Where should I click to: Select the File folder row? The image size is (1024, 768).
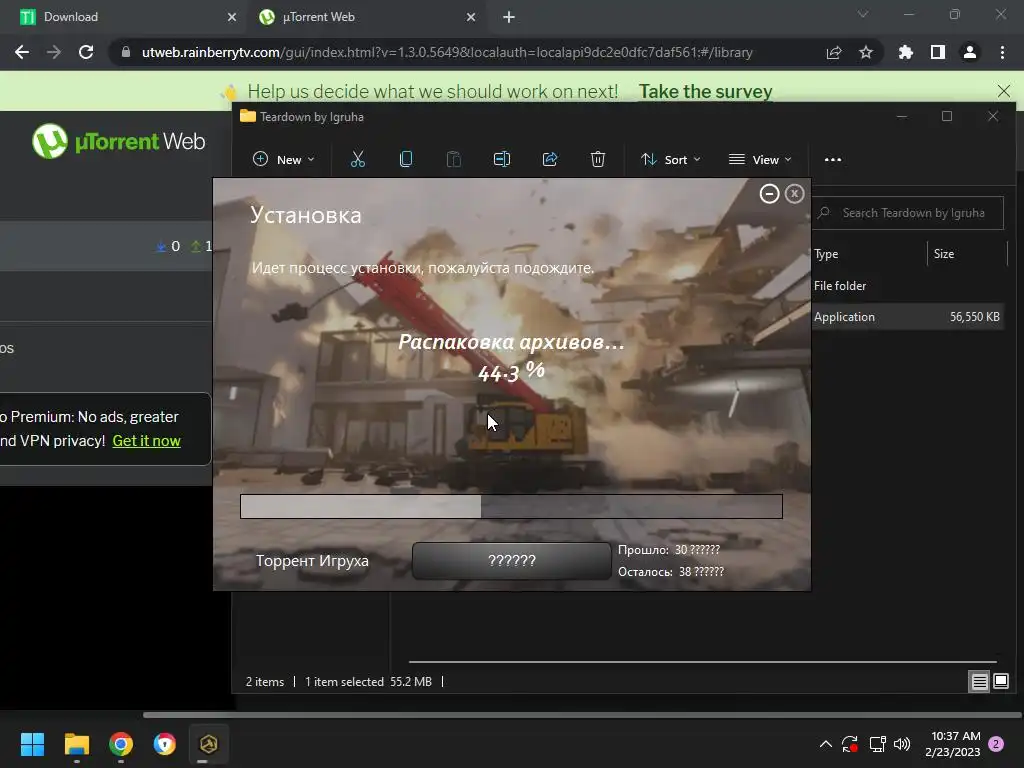[x=908, y=286]
